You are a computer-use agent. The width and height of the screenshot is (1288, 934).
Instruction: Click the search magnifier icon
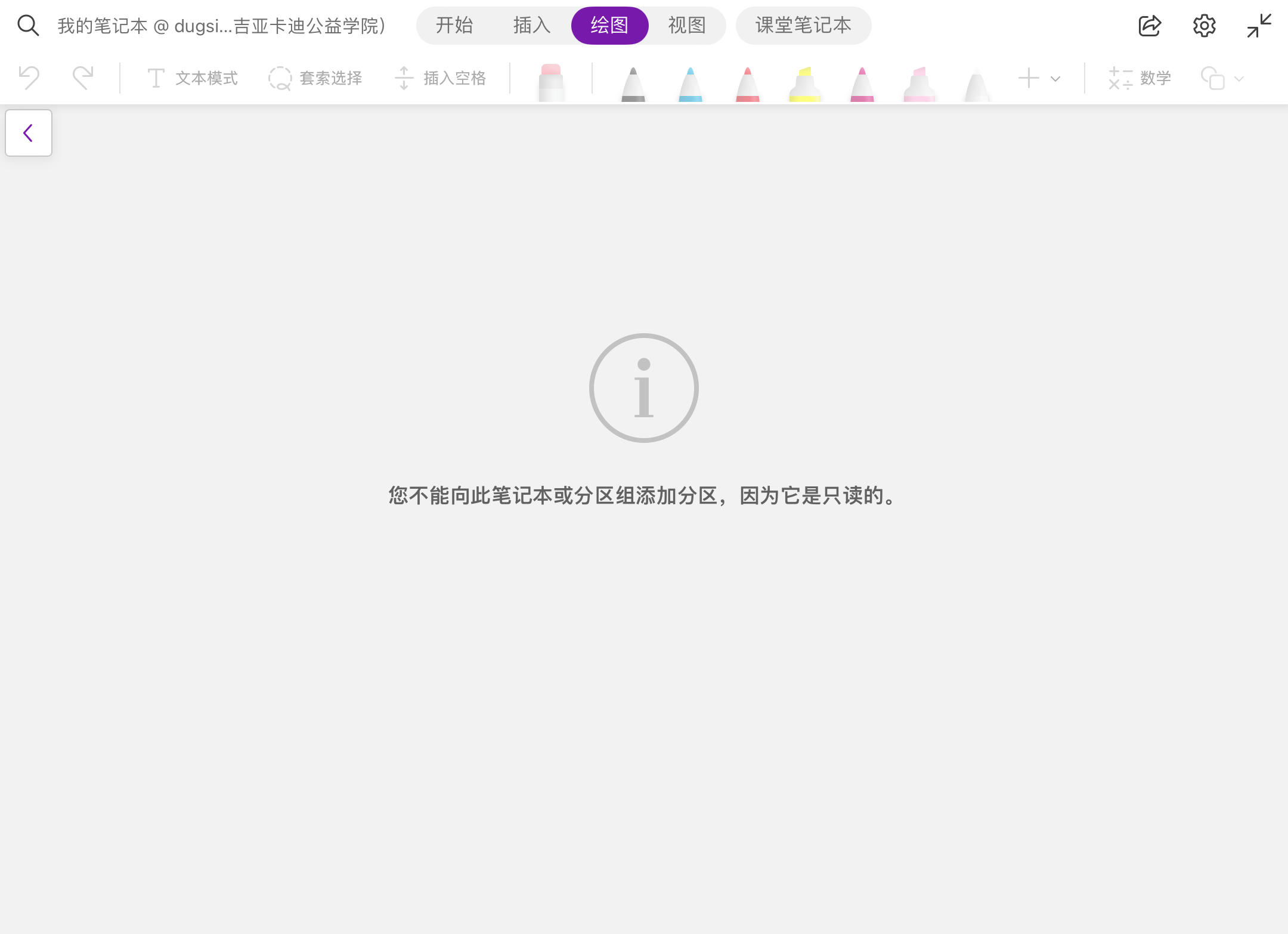28,26
